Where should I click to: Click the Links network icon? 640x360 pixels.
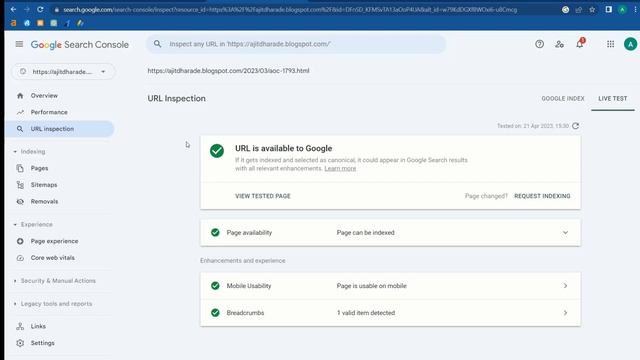20,326
